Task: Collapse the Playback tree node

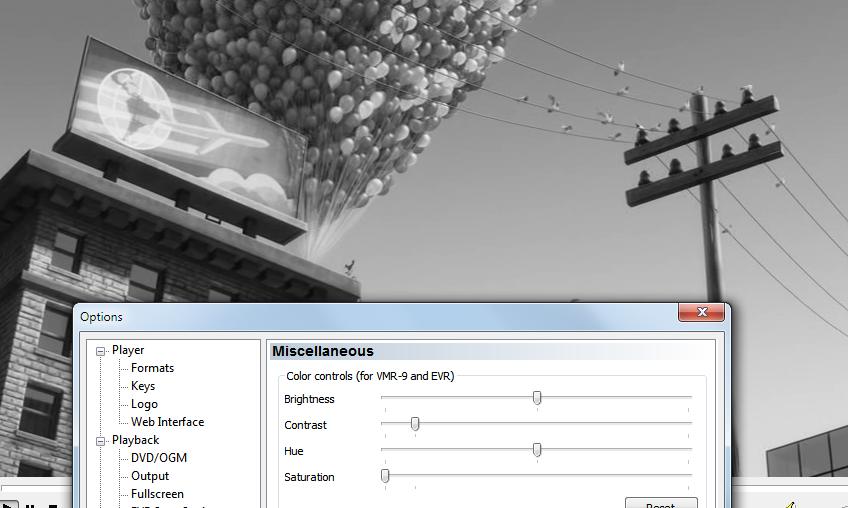Action: (101, 441)
